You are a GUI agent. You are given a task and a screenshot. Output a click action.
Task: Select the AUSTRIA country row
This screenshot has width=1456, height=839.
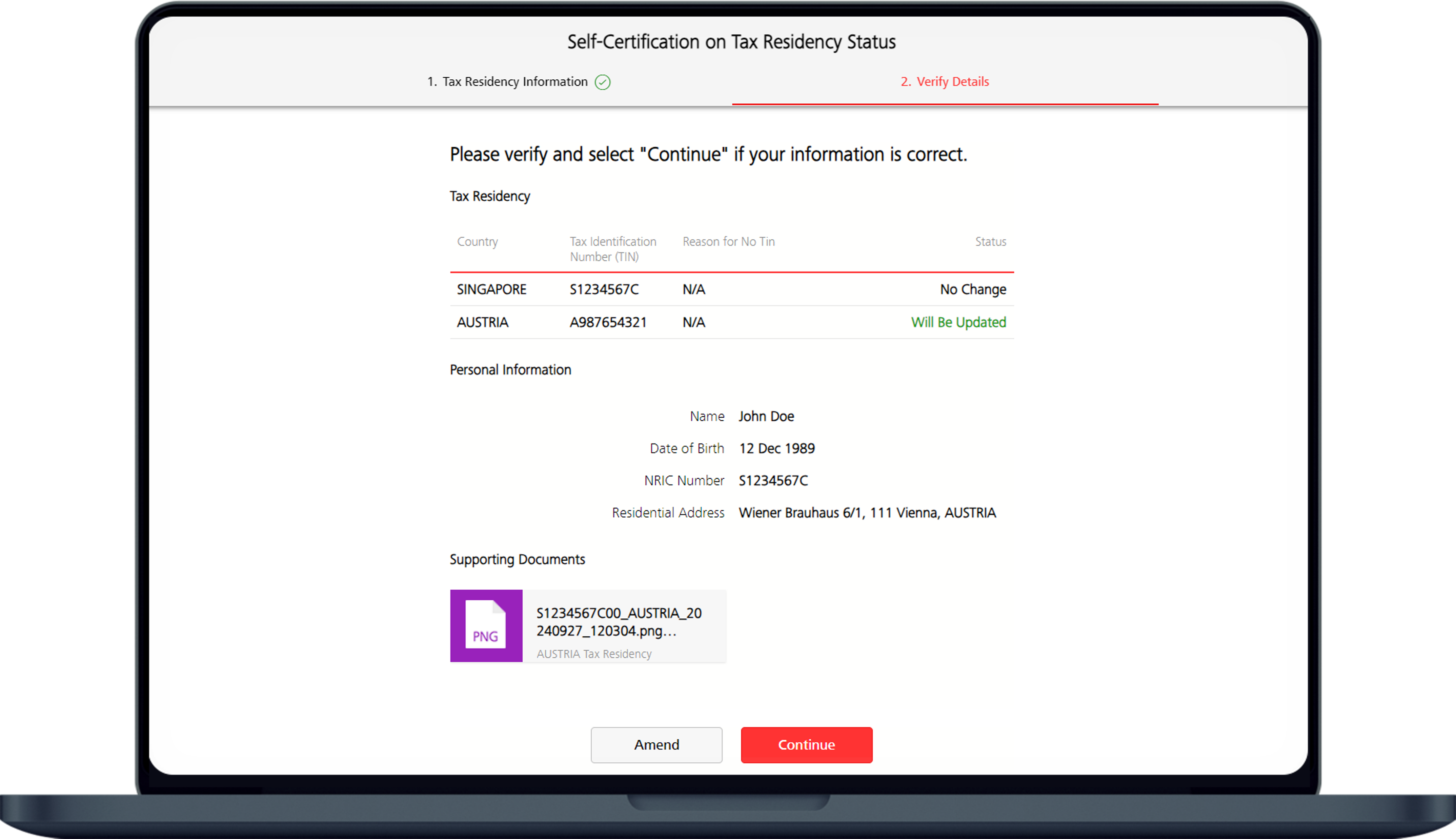[483, 322]
